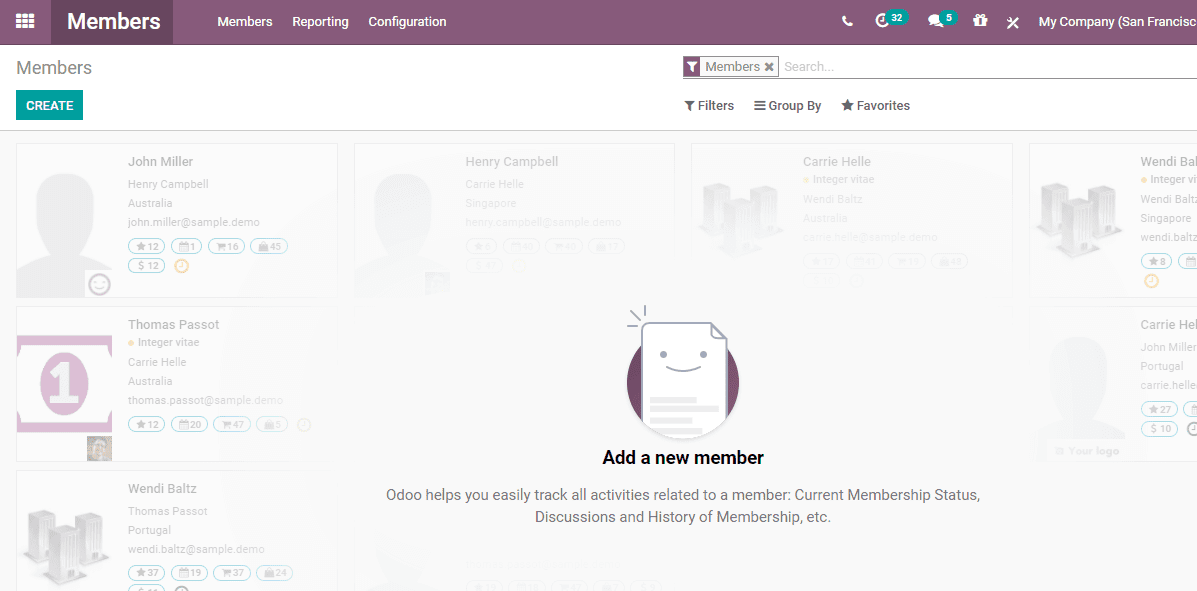This screenshot has width=1197, height=591.
Task: Open the Members menu item
Action: 245,21
